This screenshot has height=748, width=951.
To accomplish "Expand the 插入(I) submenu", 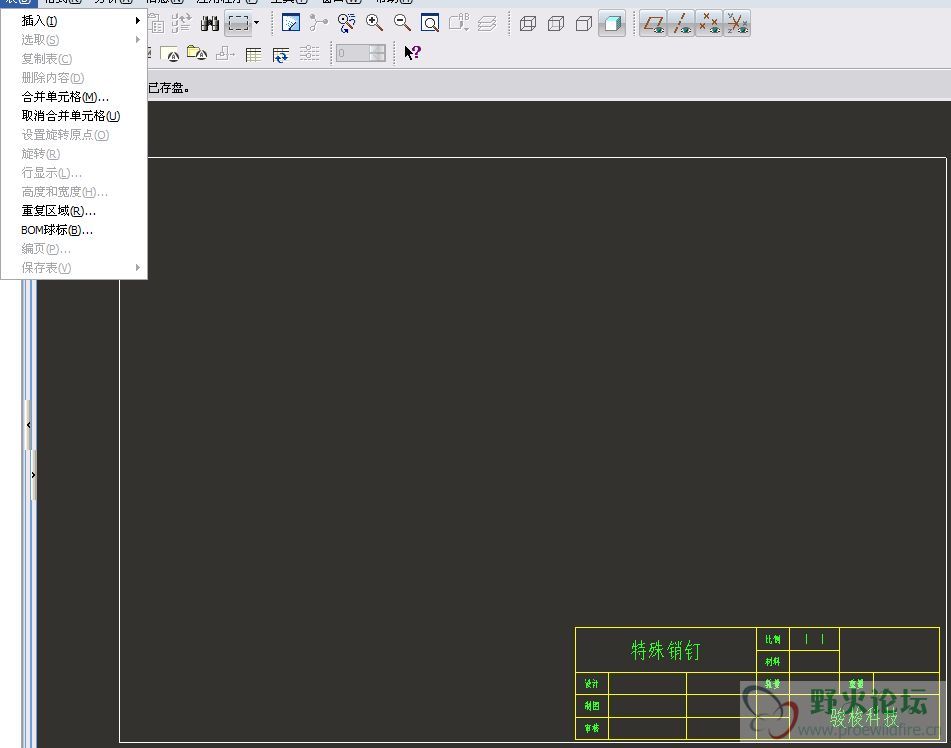I will pyautogui.click(x=74, y=21).
